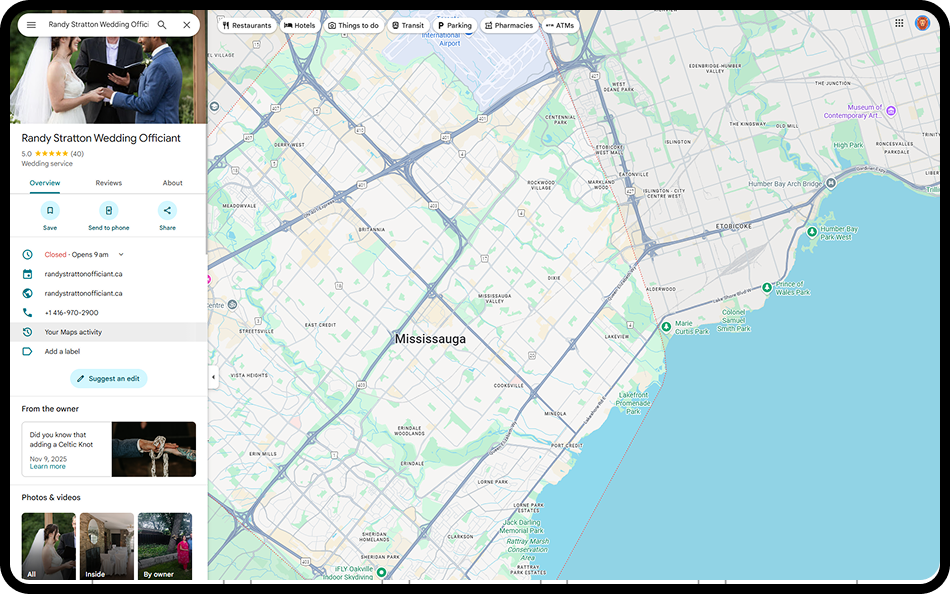Select the Transit chip

pos(408,25)
